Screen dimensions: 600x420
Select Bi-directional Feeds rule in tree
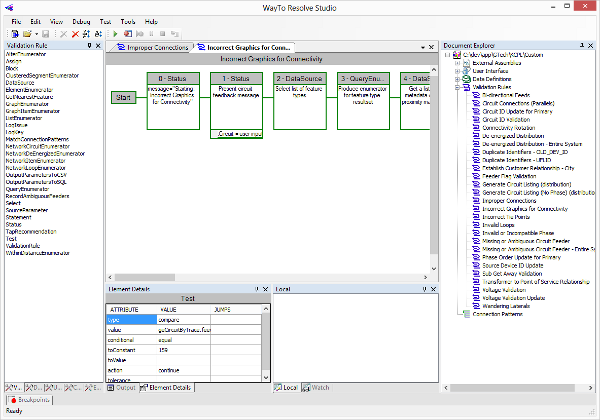tap(506, 95)
